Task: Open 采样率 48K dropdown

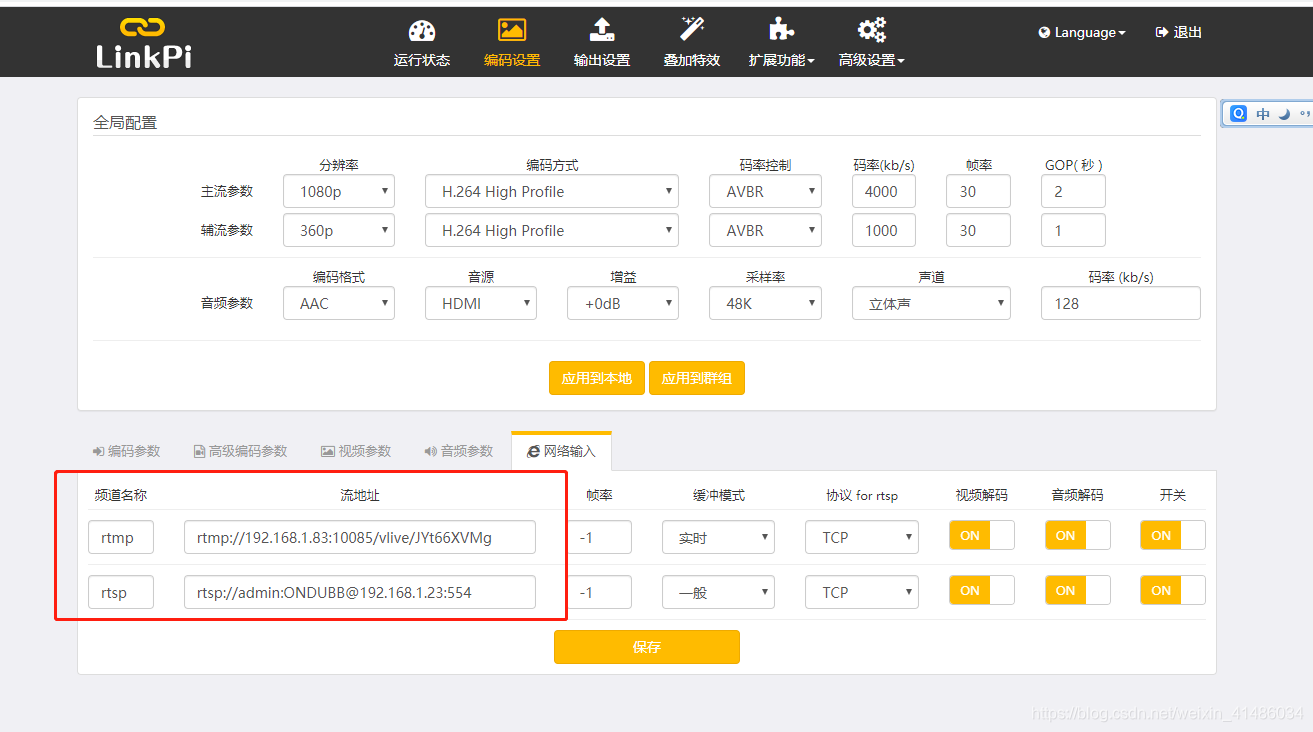Action: pyautogui.click(x=766, y=303)
